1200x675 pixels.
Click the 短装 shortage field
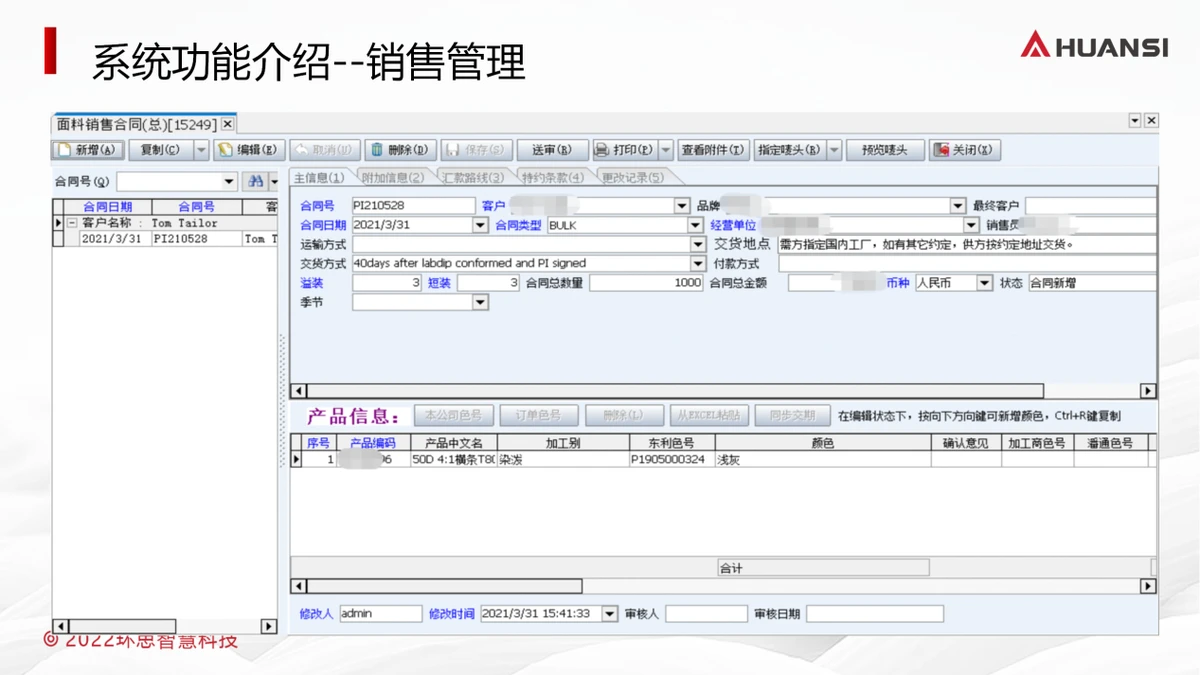(x=489, y=283)
